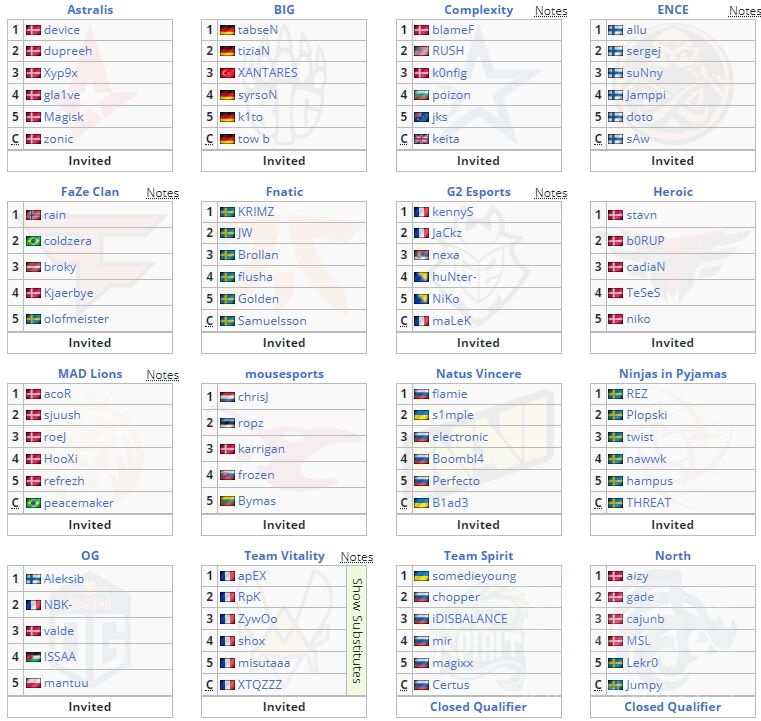The image size is (761, 721).
Task: Click the Lithuanian flag beside Bymas
Action: pos(227,501)
